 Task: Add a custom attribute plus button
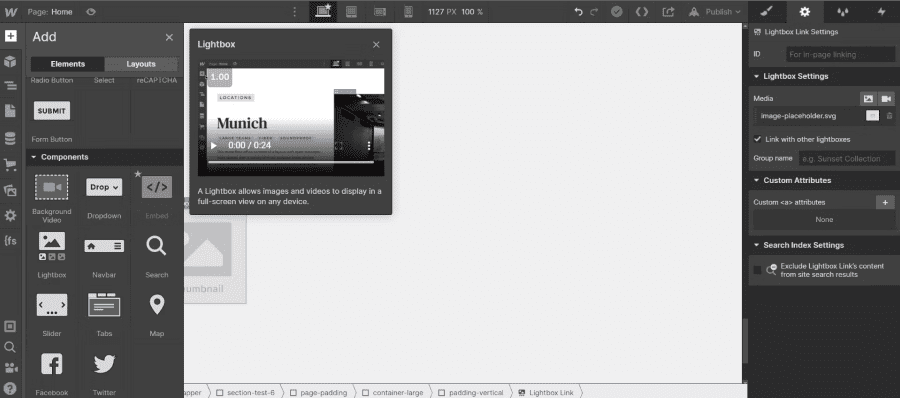coord(885,202)
